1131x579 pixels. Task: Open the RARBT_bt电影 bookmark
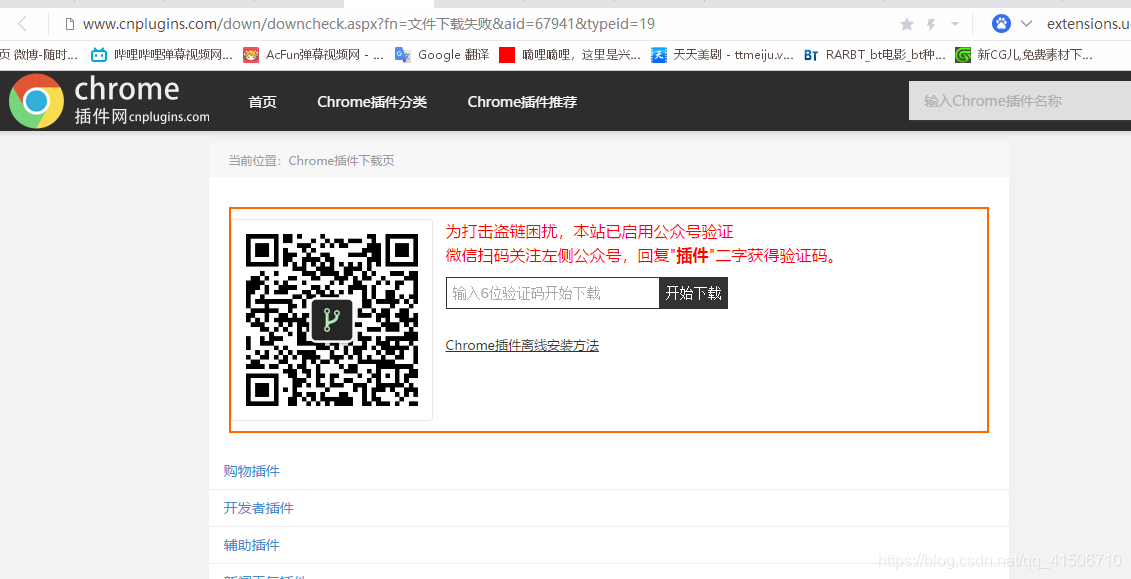pyautogui.click(x=874, y=54)
